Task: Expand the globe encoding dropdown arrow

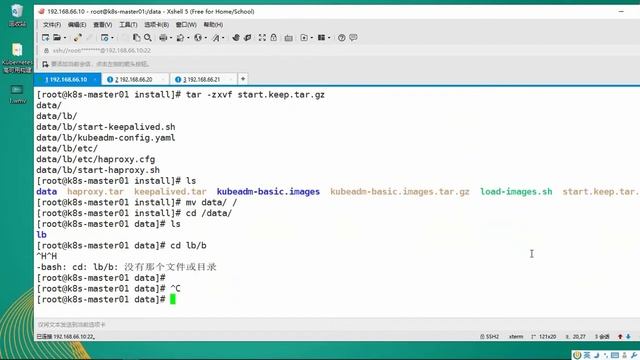Action: (x=205, y=38)
